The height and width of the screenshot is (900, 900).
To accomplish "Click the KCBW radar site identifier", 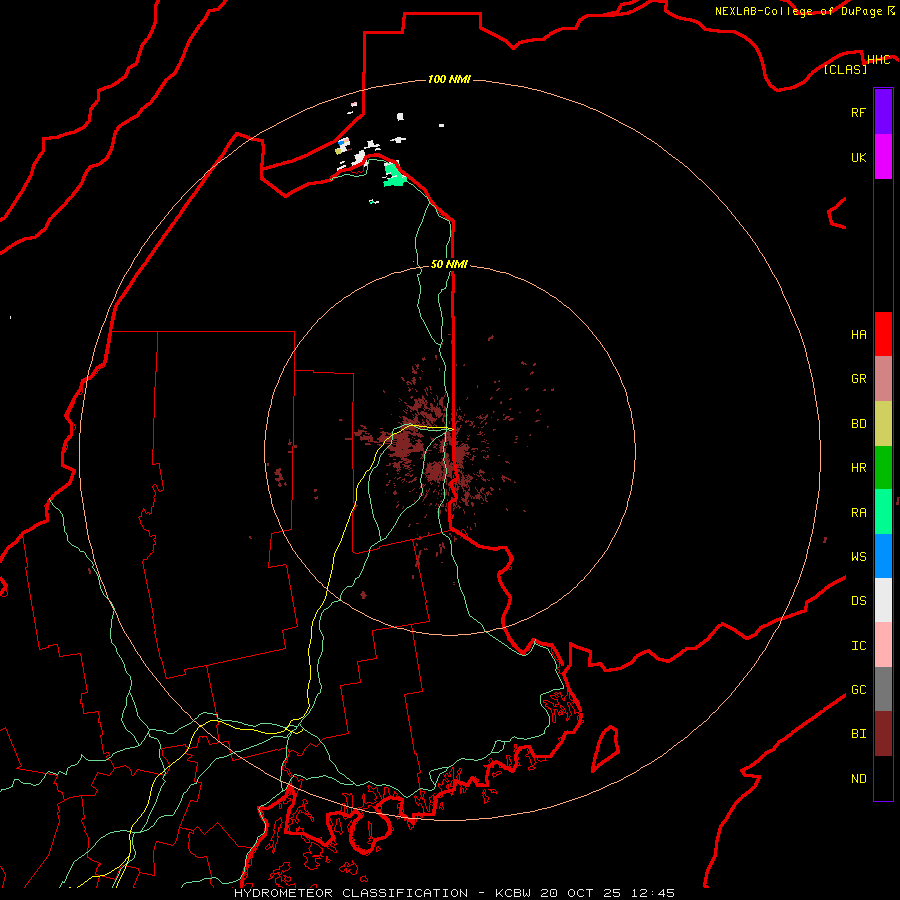I will click(x=514, y=893).
